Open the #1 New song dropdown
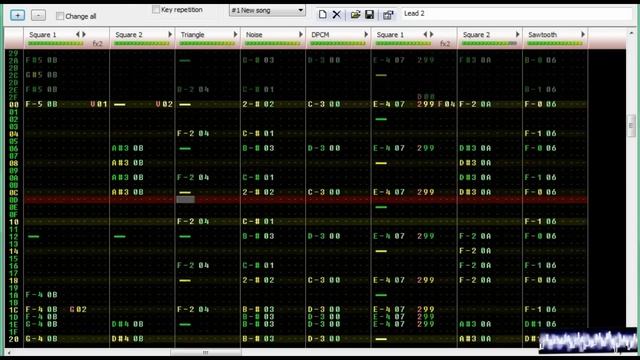 tap(267, 10)
